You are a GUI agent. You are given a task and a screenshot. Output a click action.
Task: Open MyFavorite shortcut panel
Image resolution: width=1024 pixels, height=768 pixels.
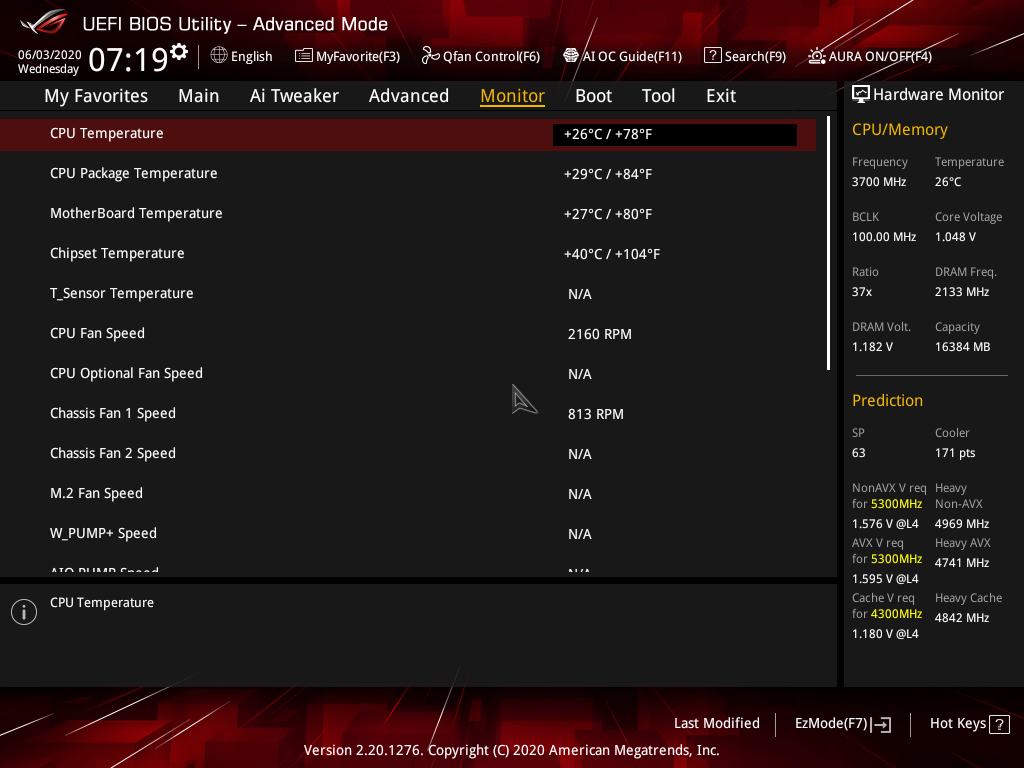[x=347, y=56]
